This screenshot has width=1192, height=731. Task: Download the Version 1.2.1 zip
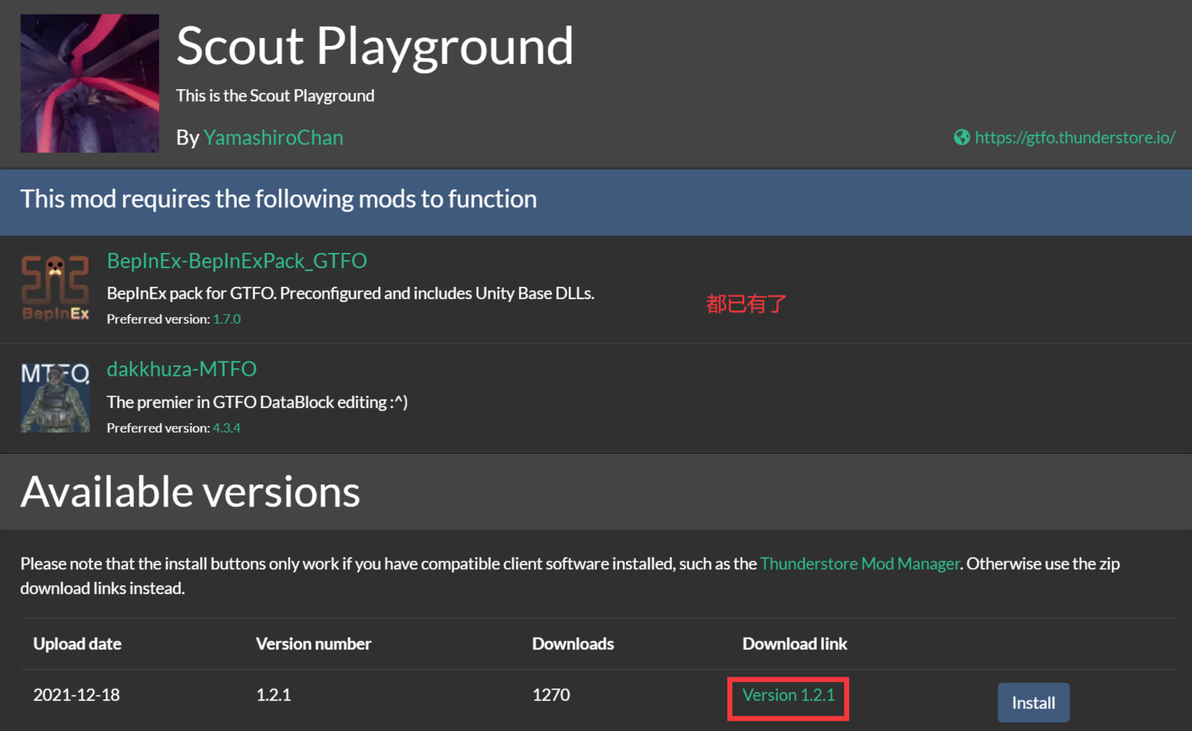click(x=788, y=695)
